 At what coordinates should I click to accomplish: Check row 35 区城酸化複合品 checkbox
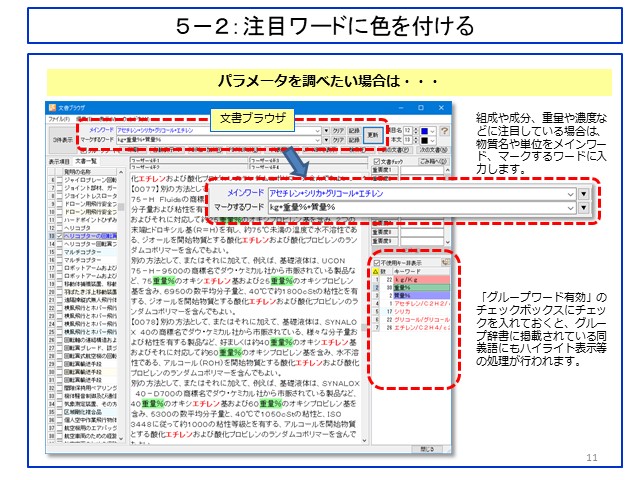click(60, 412)
